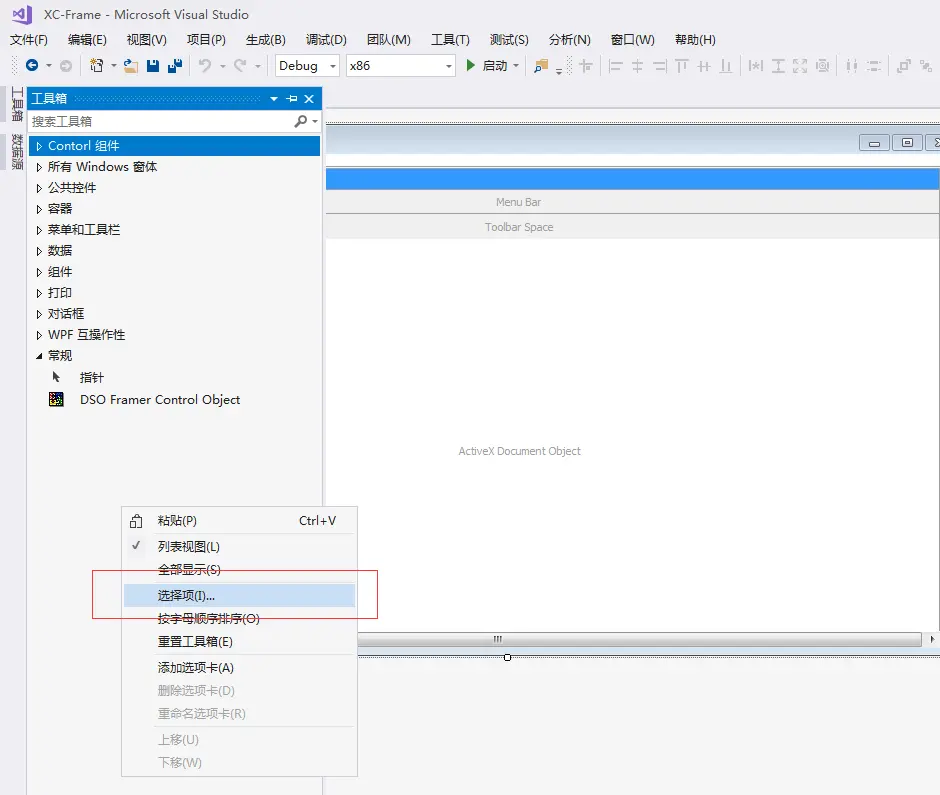Open the x86 platform dropdown
Screen dimensions: 940x795
coord(448,66)
